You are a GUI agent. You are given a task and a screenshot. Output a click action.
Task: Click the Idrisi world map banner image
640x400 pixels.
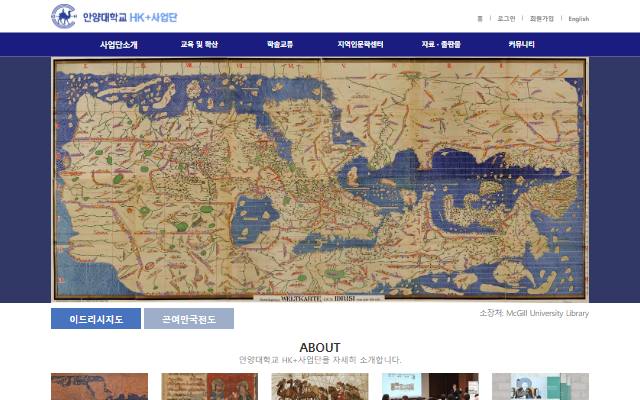[320, 180]
